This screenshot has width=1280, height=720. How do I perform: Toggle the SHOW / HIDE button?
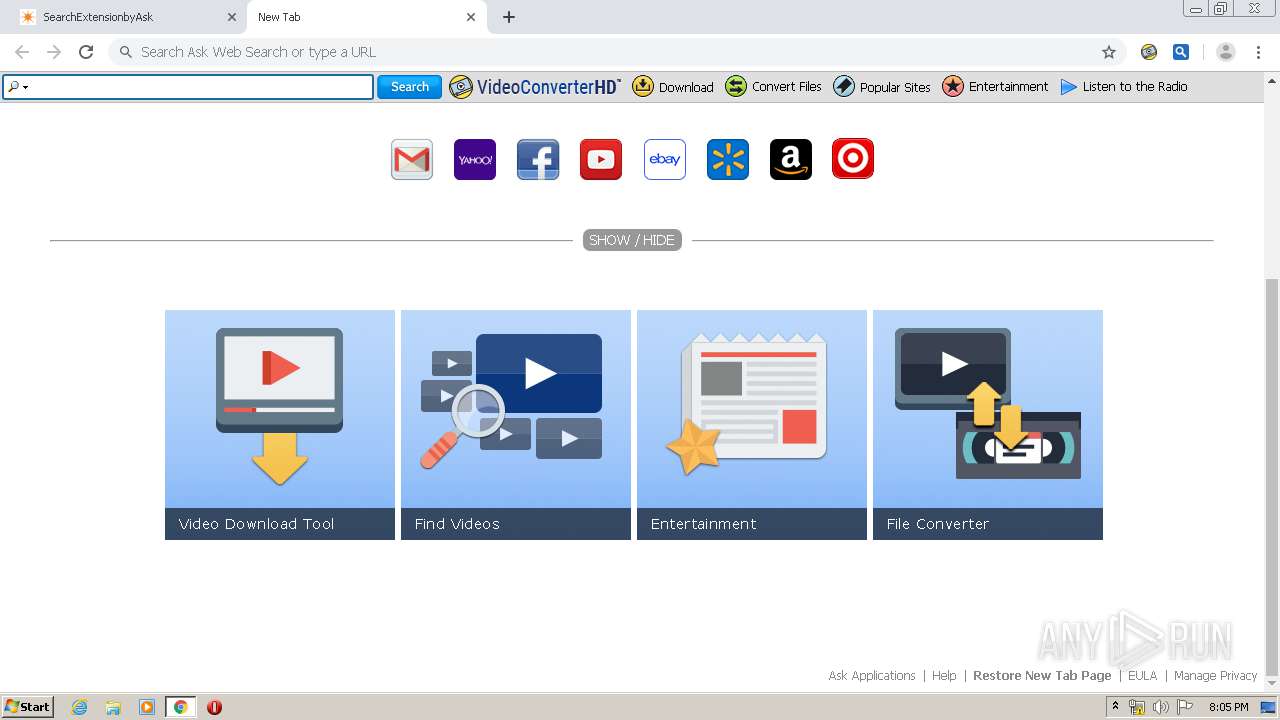coord(632,240)
